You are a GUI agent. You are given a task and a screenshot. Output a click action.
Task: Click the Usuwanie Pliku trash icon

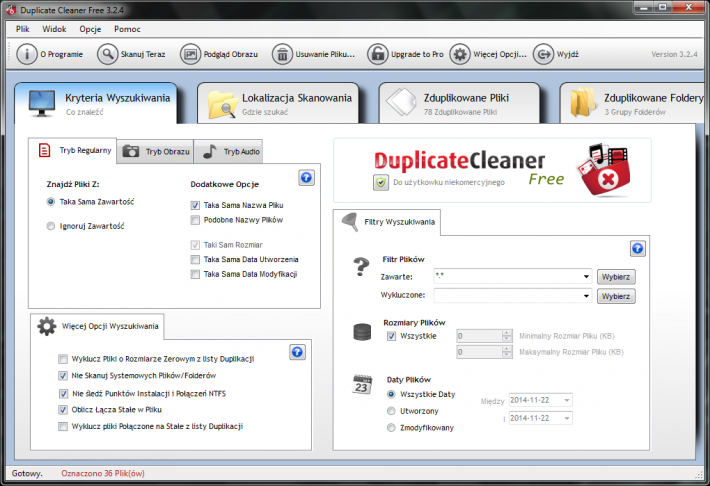click(x=282, y=54)
